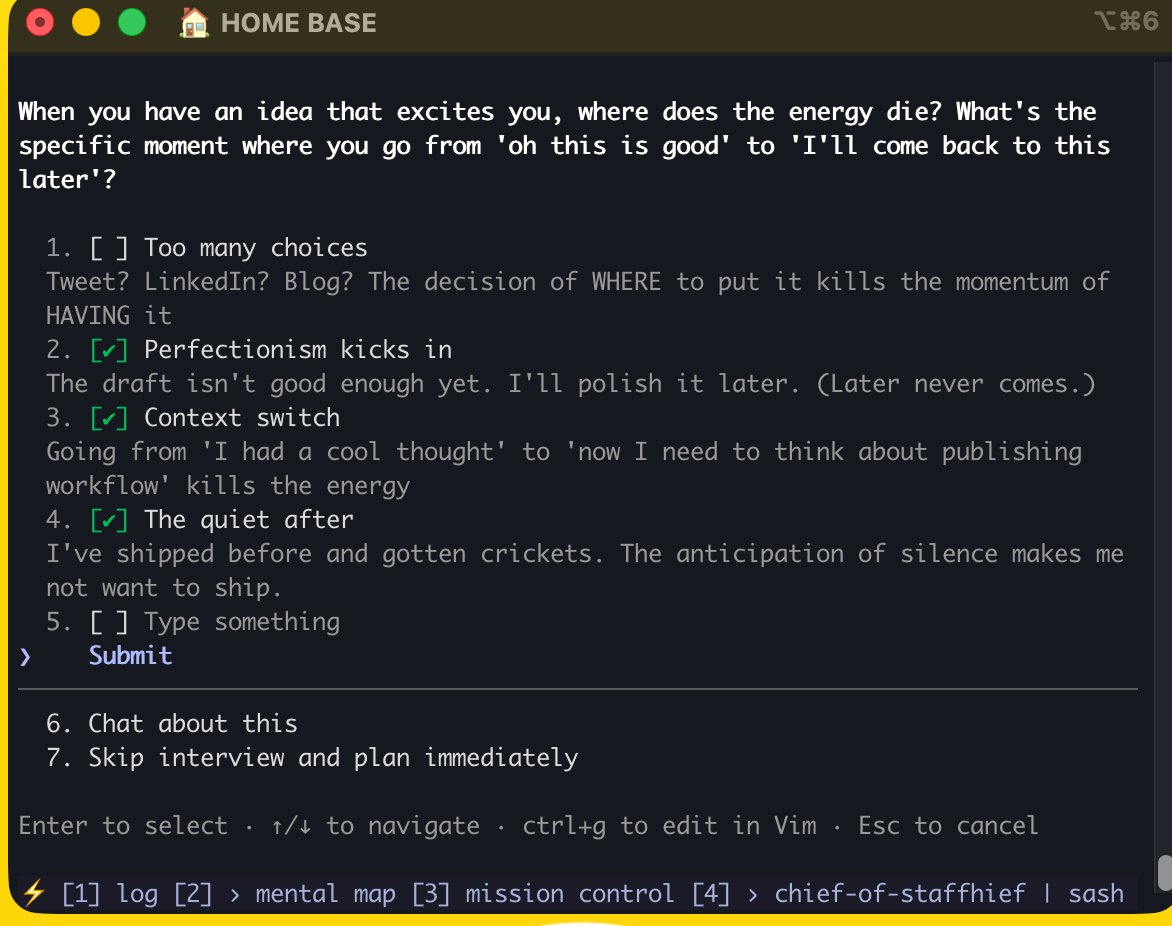The height and width of the screenshot is (926, 1172).
Task: Click 'I've shipped before and gotten crickets' description
Action: pos(585,570)
